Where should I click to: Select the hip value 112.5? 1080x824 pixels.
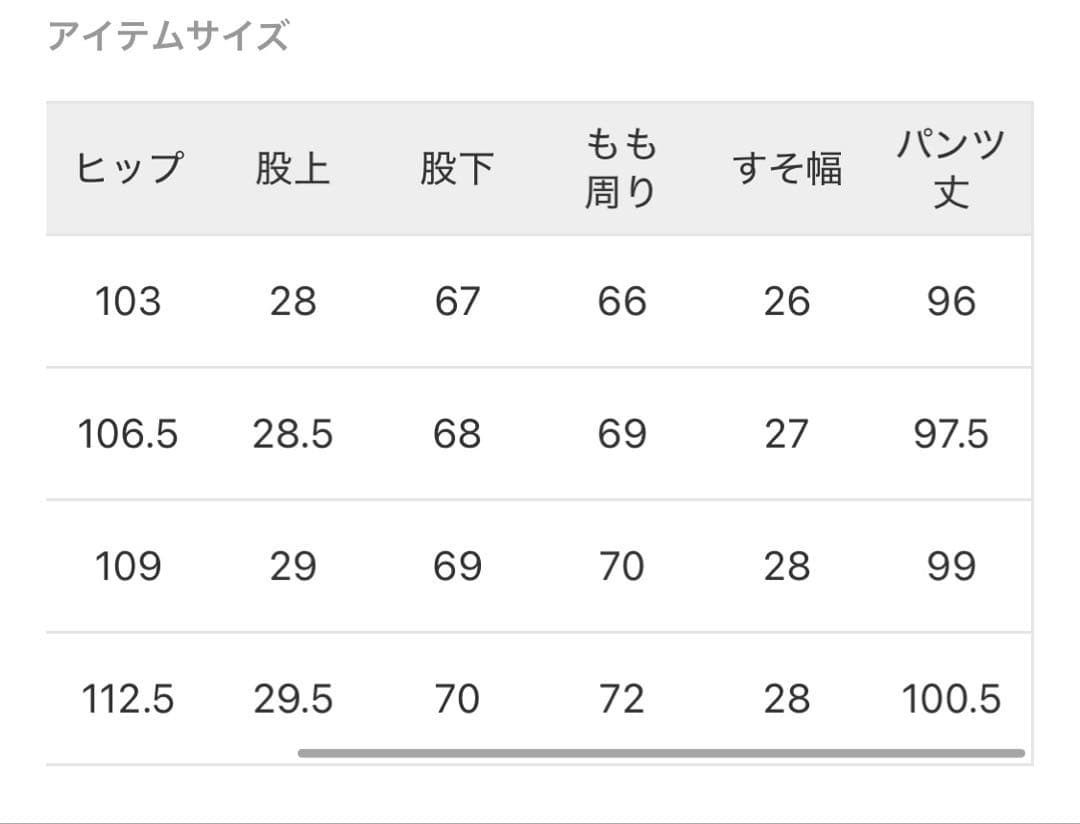pyautogui.click(x=128, y=699)
